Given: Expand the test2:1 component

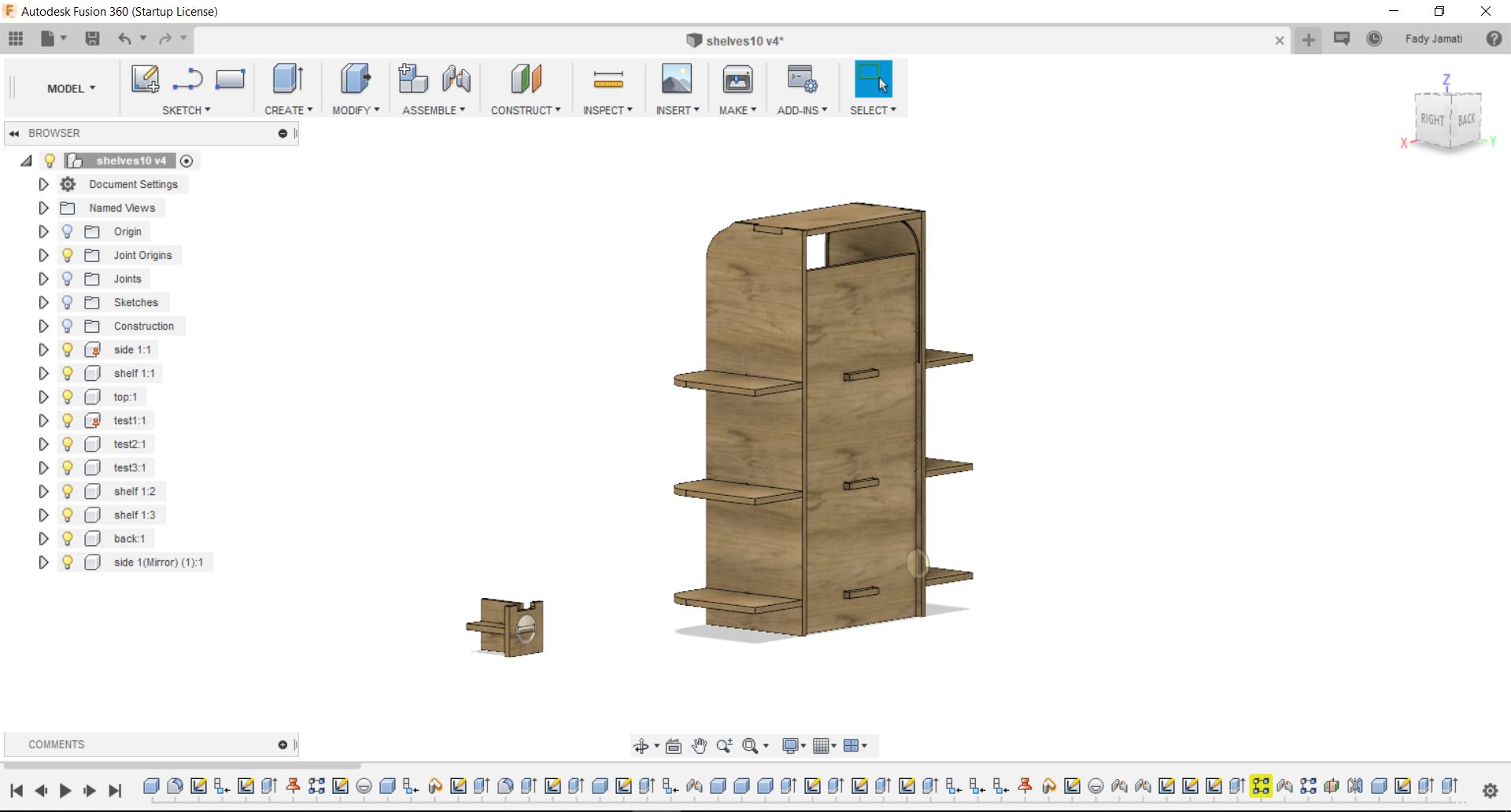Looking at the screenshot, I should click(x=44, y=444).
